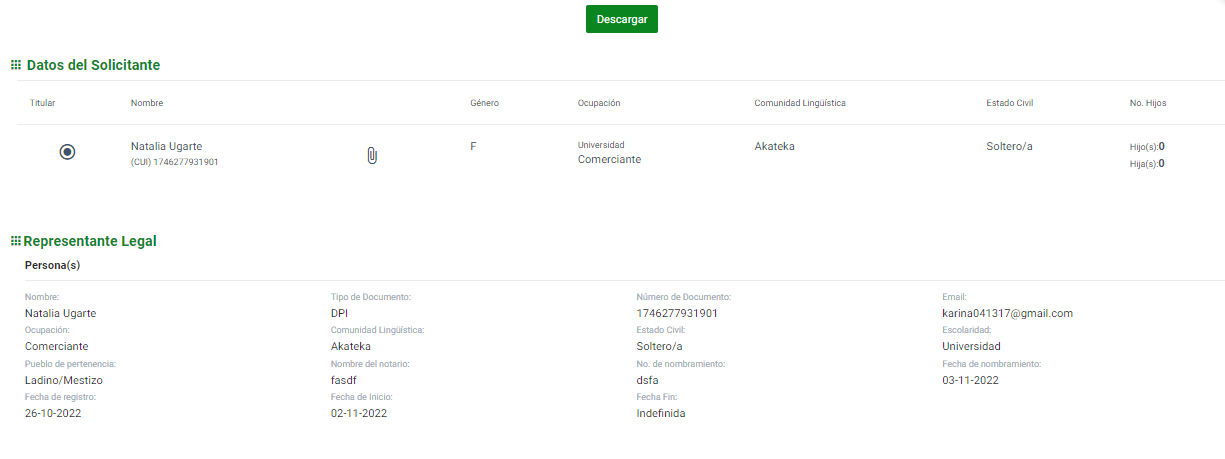Image resolution: width=1225 pixels, height=459 pixels.
Task: Click the Pueblo de pertenencia value Ladino/Mestizo
Action: coord(64,380)
